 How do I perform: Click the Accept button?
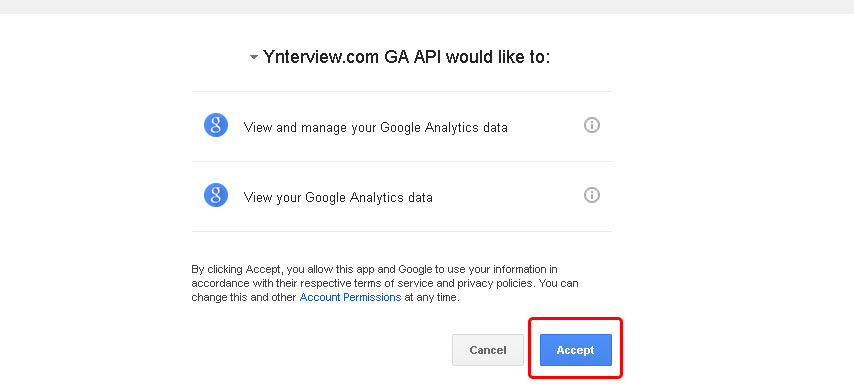(x=576, y=350)
